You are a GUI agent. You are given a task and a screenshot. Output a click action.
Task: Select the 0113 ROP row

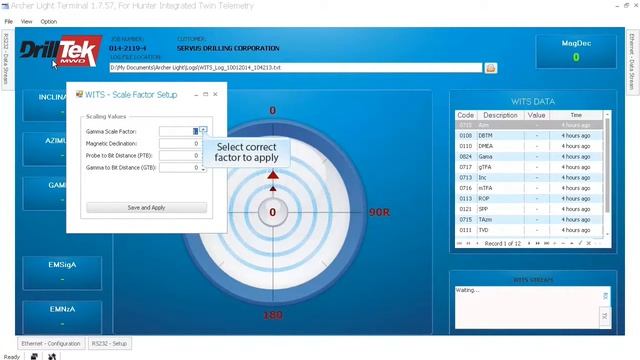[x=529, y=198]
